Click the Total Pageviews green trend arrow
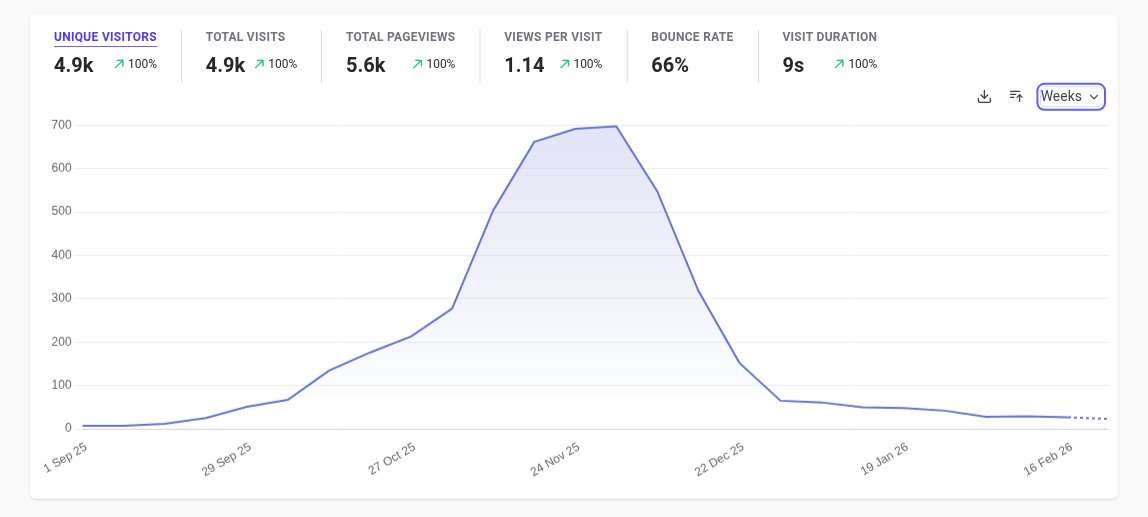1148x517 pixels. (x=417, y=64)
